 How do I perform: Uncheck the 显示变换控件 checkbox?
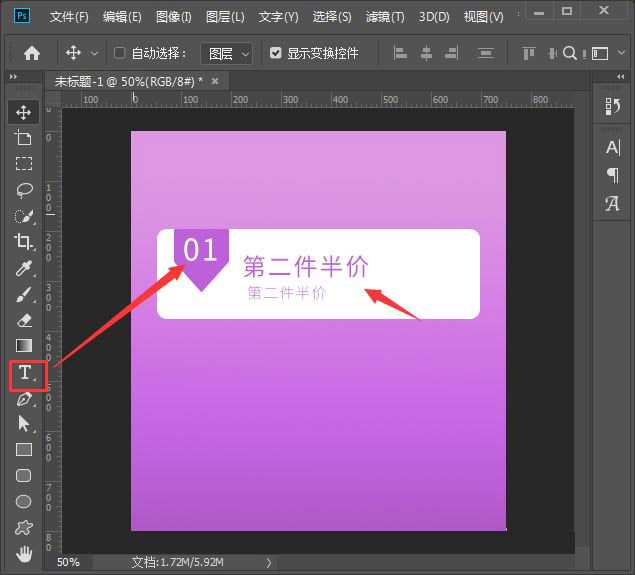(x=276, y=53)
